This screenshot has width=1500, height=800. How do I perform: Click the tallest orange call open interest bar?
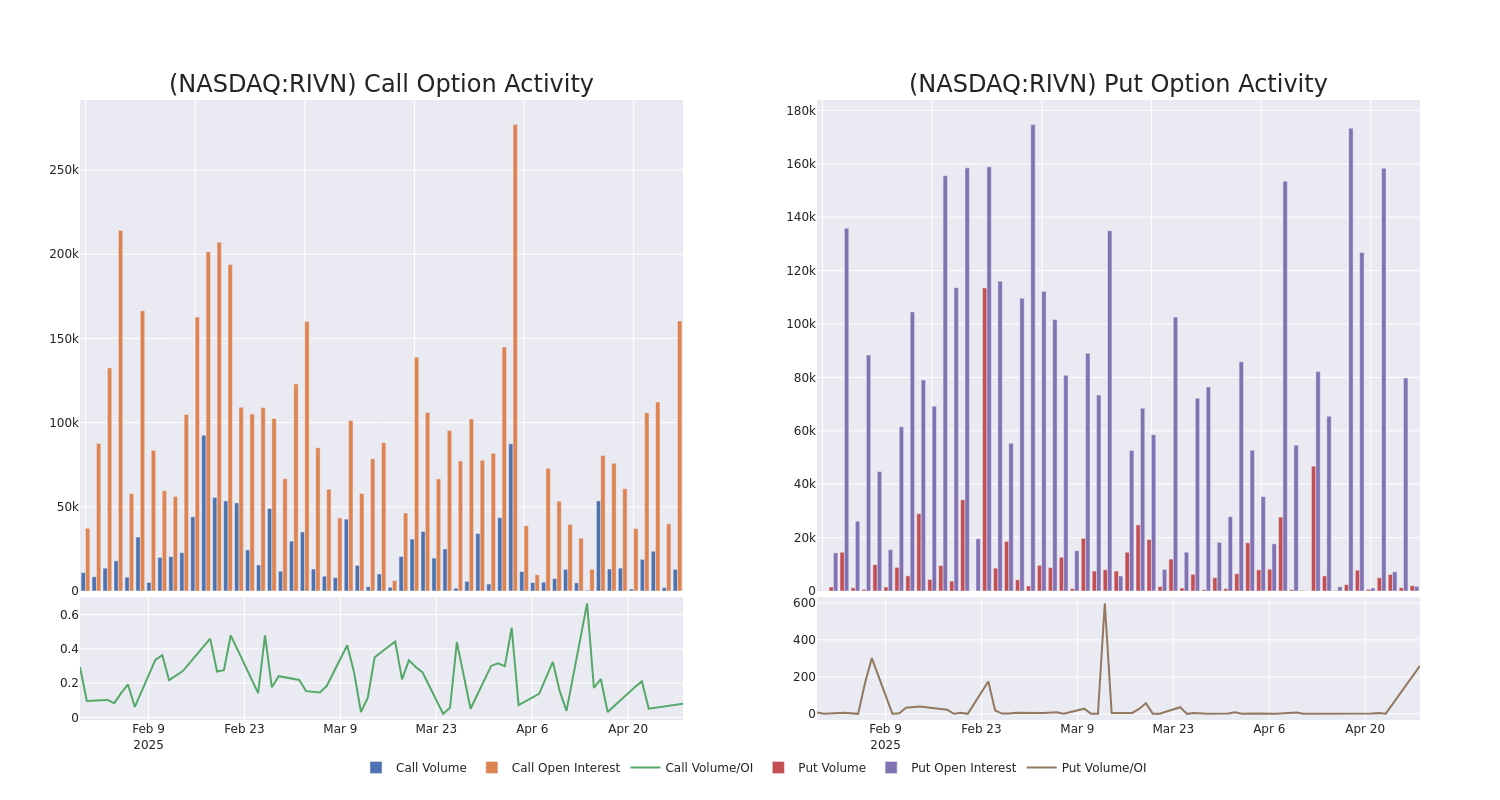point(515,357)
